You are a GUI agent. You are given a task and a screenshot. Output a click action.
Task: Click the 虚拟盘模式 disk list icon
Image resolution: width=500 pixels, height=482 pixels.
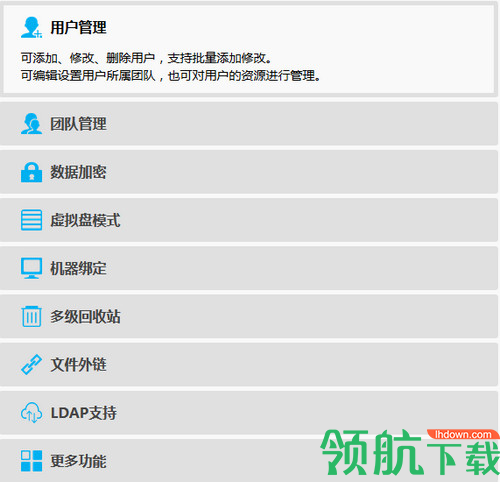[x=31, y=220]
